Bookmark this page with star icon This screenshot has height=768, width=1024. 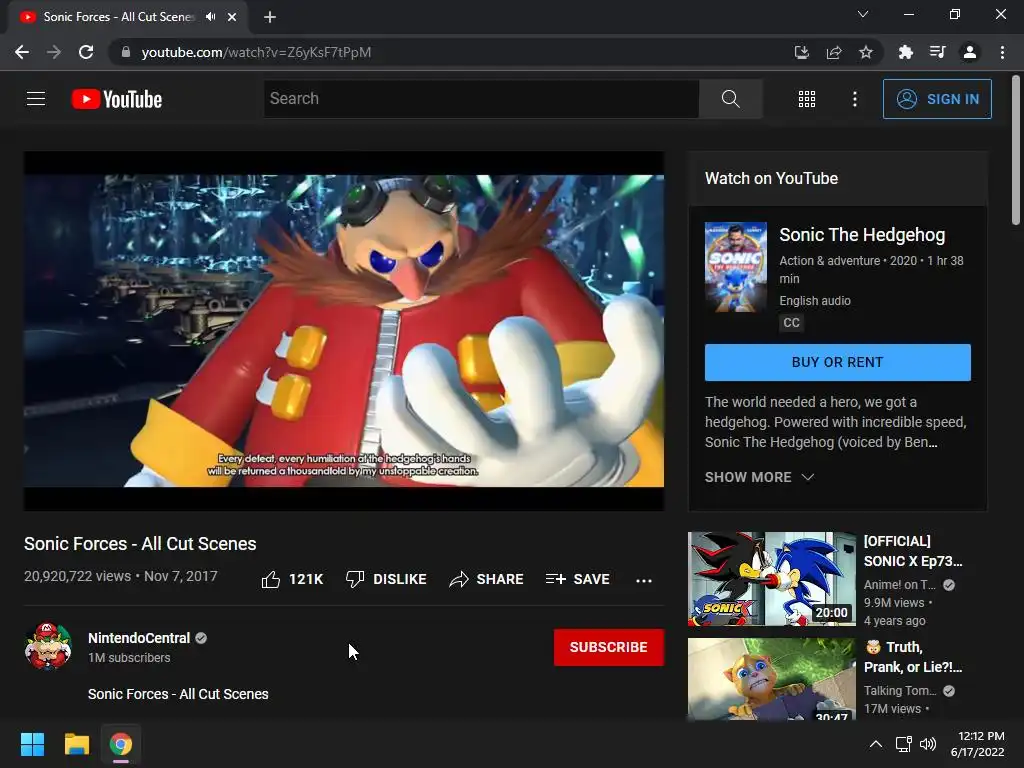[866, 52]
